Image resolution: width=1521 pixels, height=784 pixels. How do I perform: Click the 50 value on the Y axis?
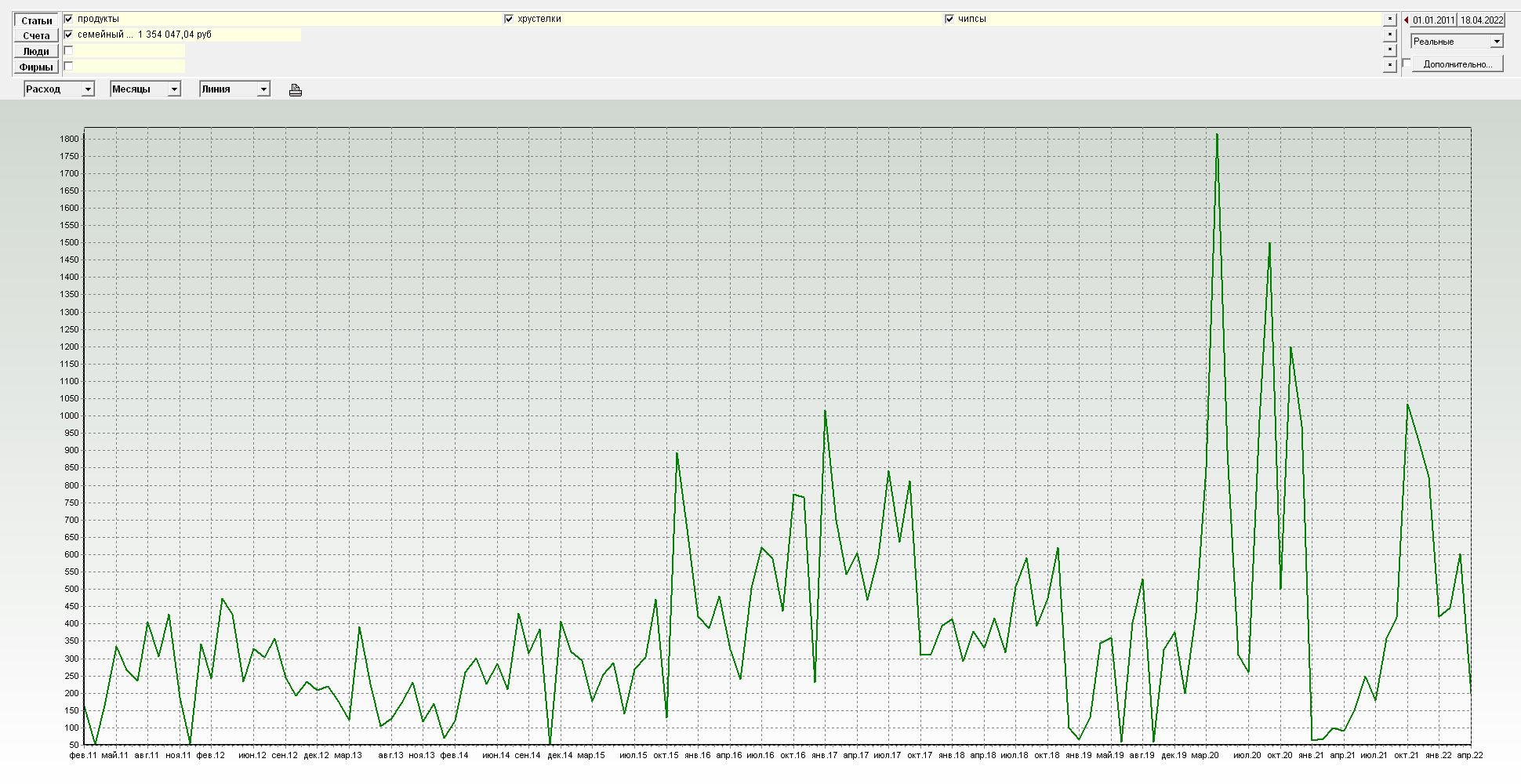click(74, 745)
